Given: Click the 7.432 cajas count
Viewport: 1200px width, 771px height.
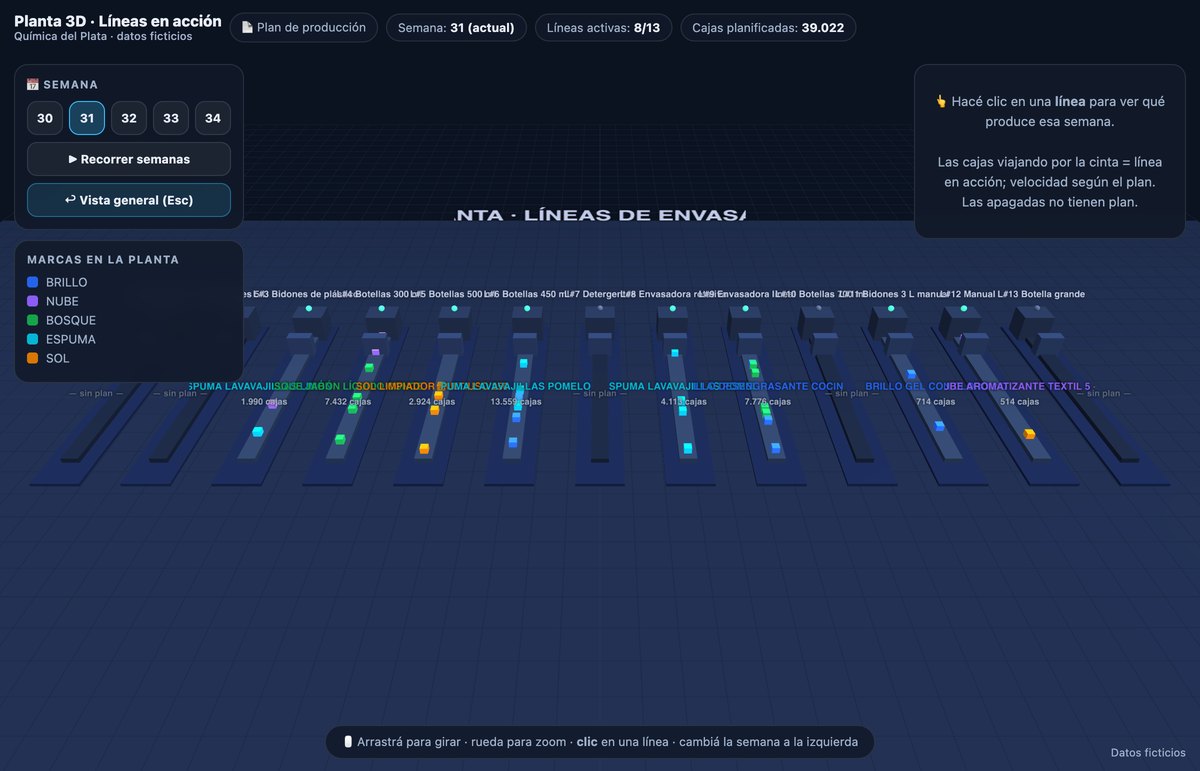Looking at the screenshot, I should pyautogui.click(x=348, y=402).
